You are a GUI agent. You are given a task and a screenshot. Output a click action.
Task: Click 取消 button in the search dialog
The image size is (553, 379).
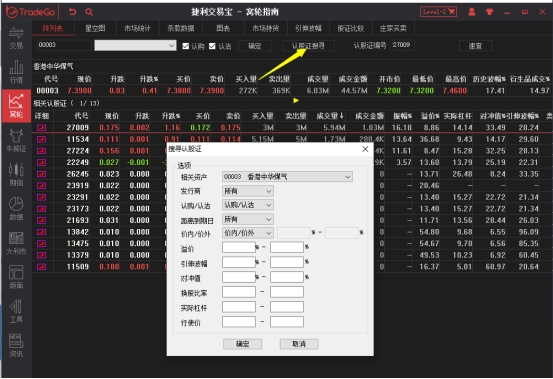[x=299, y=344]
